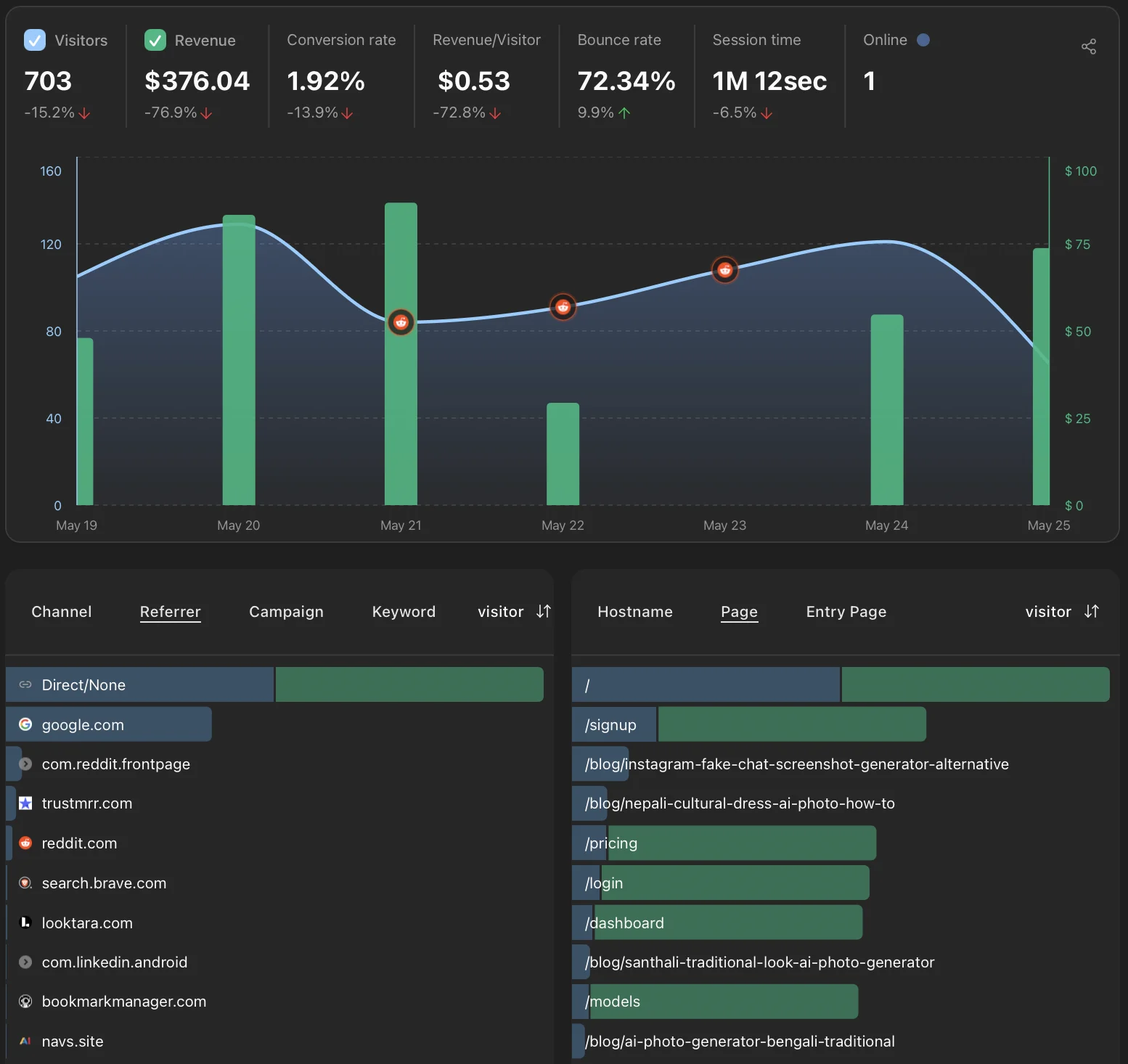Click the looktara.com favicon
Screen dimensions: 1128x1064
point(25,922)
